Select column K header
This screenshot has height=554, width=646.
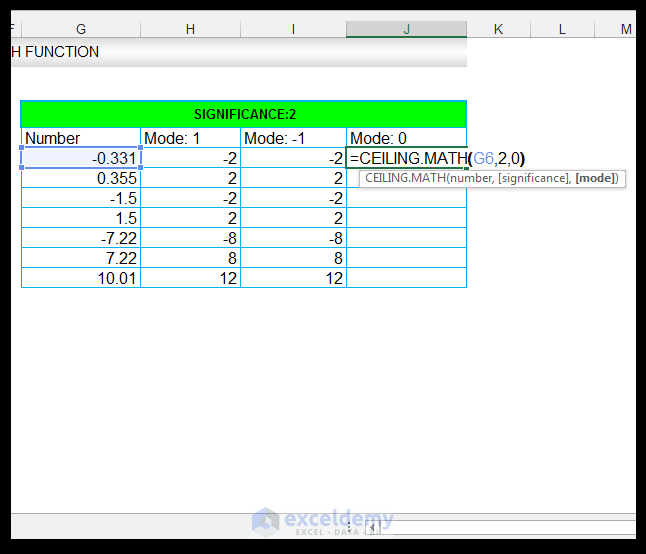point(499,29)
